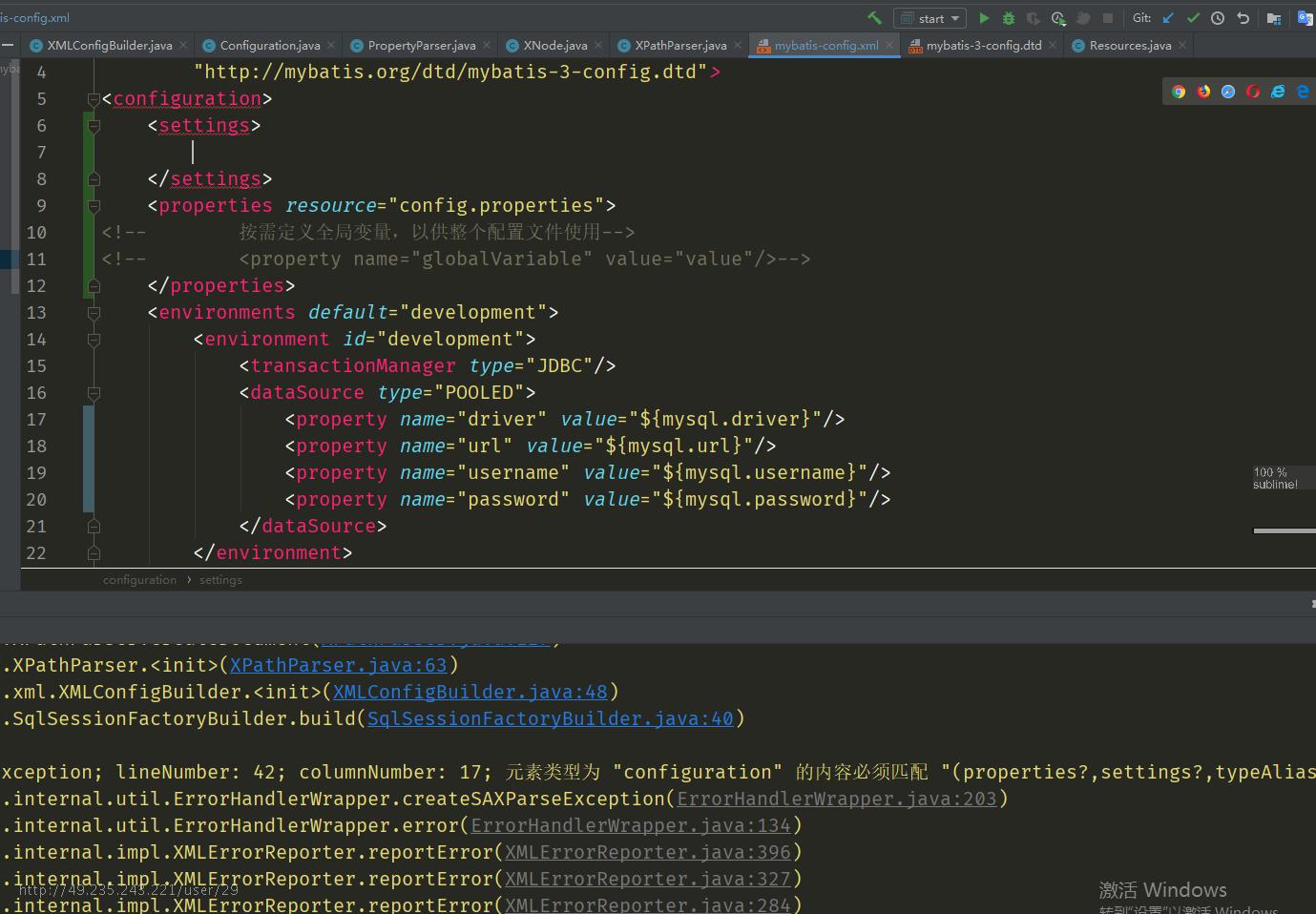Open file in Opera browser icon
This screenshot has width=1316, height=914.
coord(1253,92)
